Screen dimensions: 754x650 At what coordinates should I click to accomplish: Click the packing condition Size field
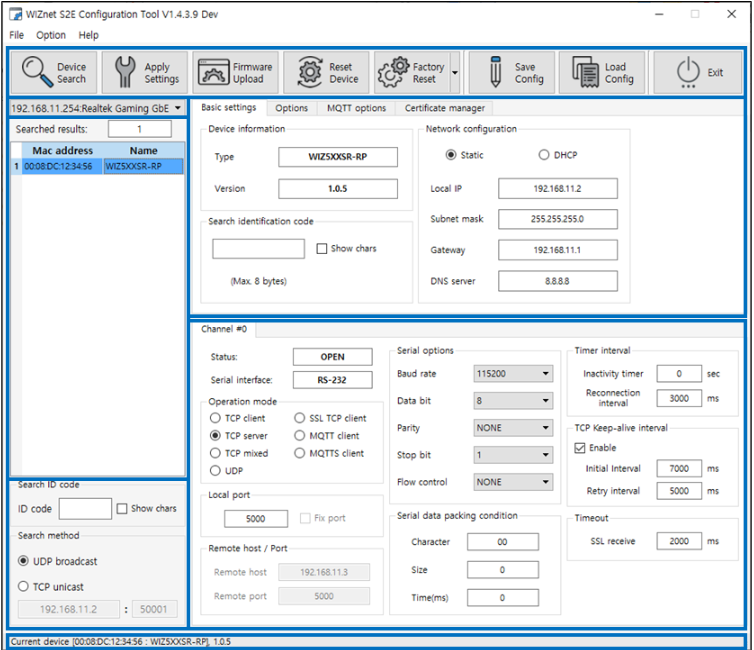pos(503,570)
